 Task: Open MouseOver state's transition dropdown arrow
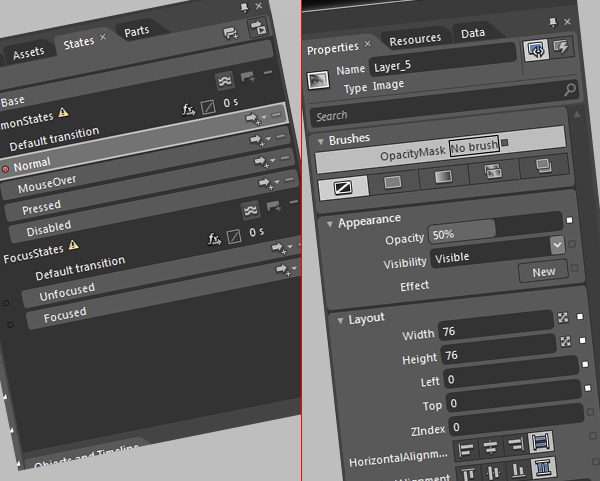point(268,139)
